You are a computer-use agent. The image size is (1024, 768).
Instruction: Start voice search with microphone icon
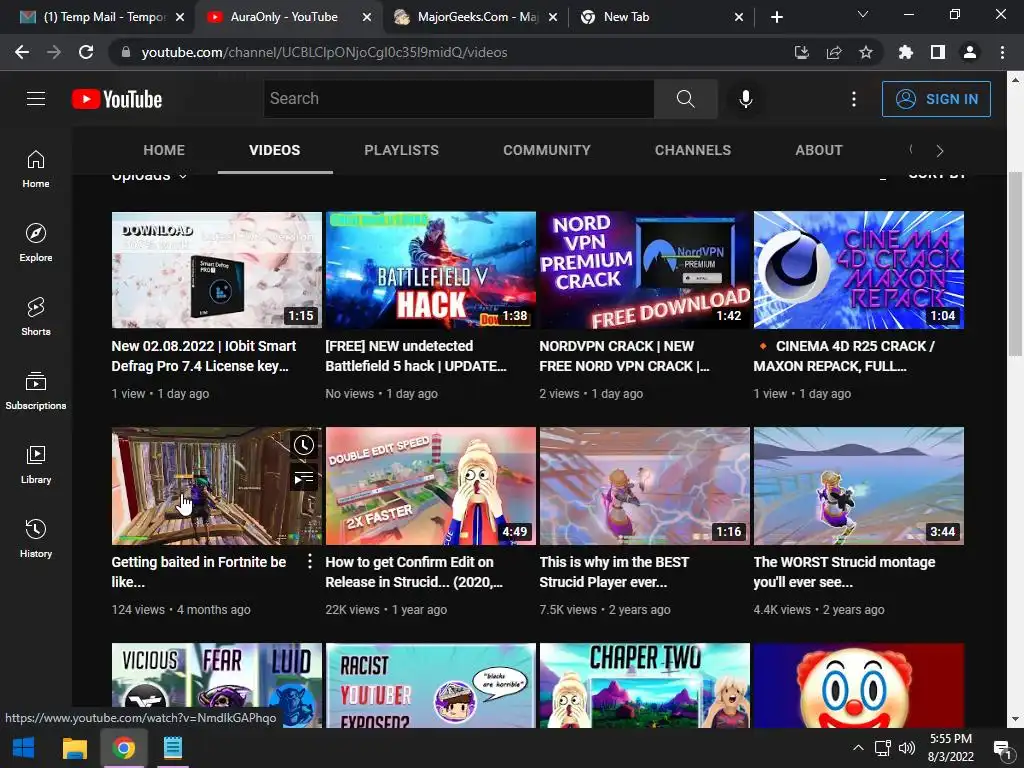point(745,99)
